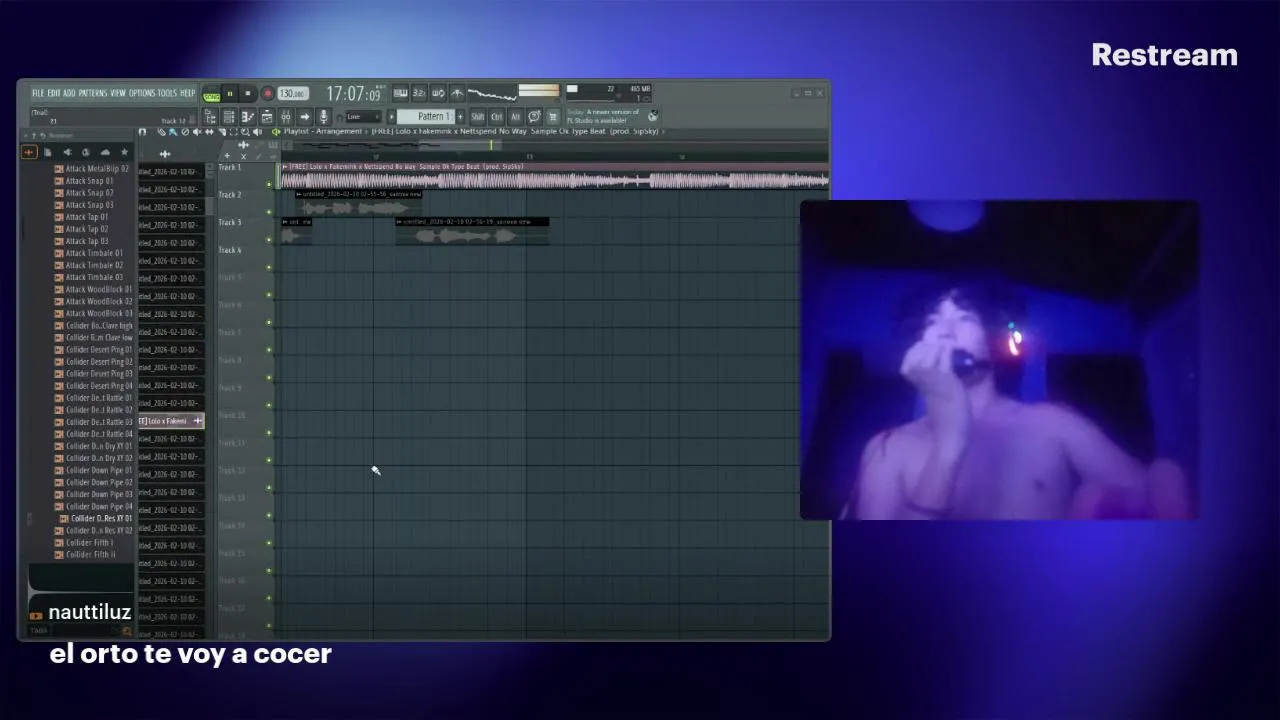Open the Piano roll icon
Screen dimensions: 1280x720
tap(248, 116)
